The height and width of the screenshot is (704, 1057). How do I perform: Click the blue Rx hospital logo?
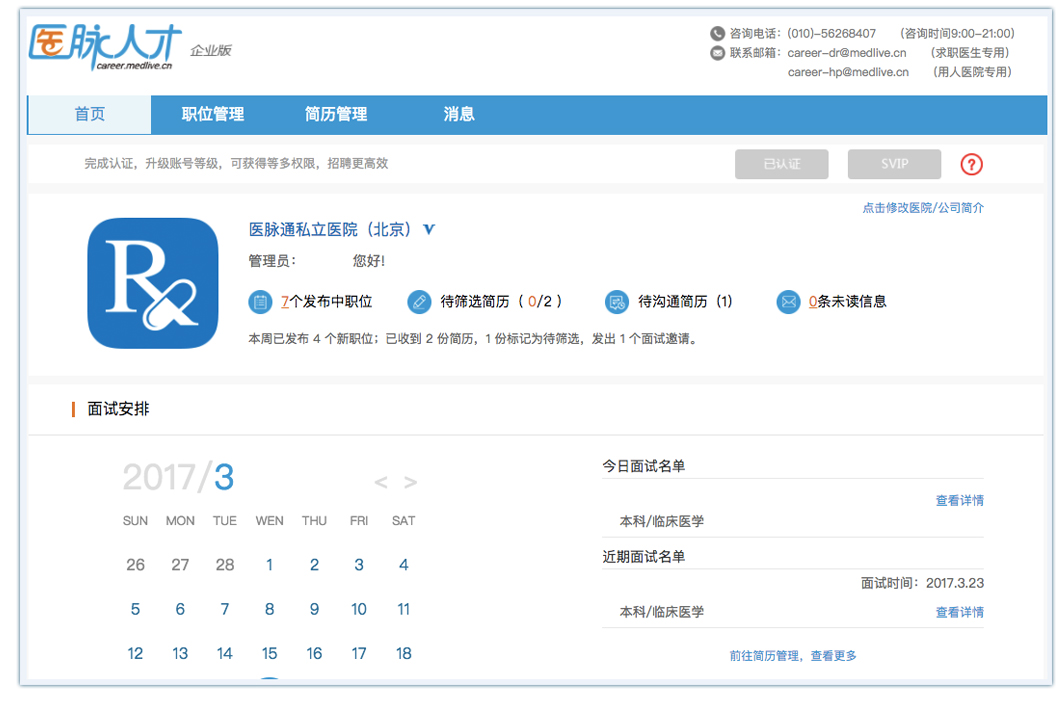pyautogui.click(x=153, y=283)
